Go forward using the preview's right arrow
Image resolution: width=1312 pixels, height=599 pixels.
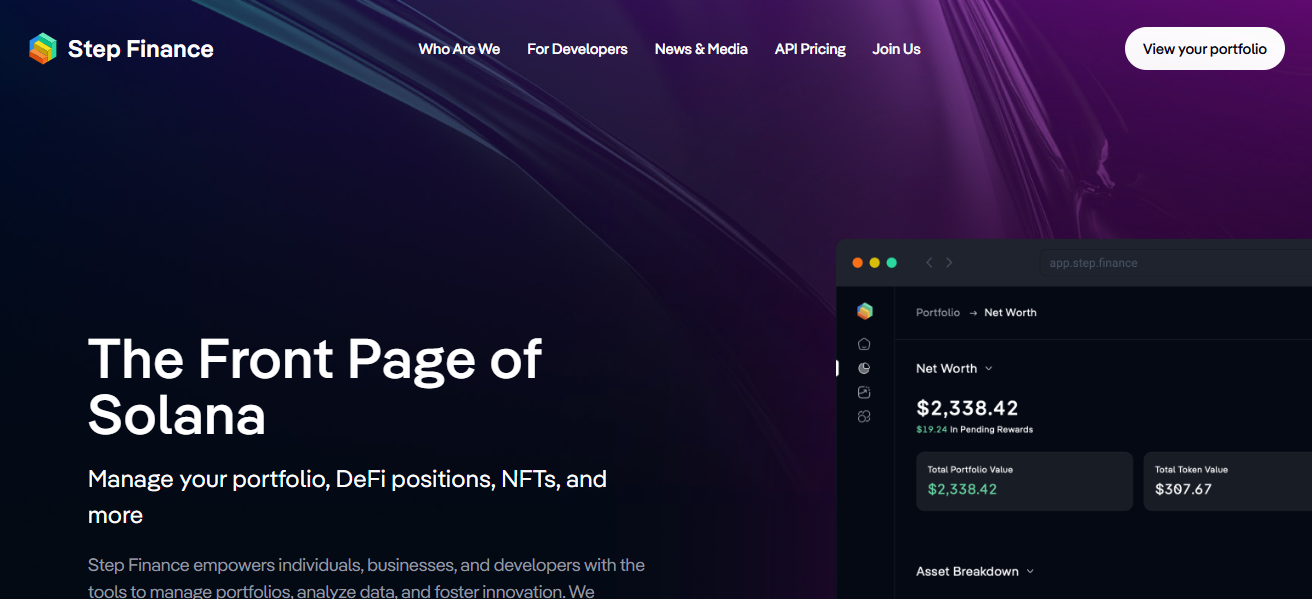pos(949,263)
